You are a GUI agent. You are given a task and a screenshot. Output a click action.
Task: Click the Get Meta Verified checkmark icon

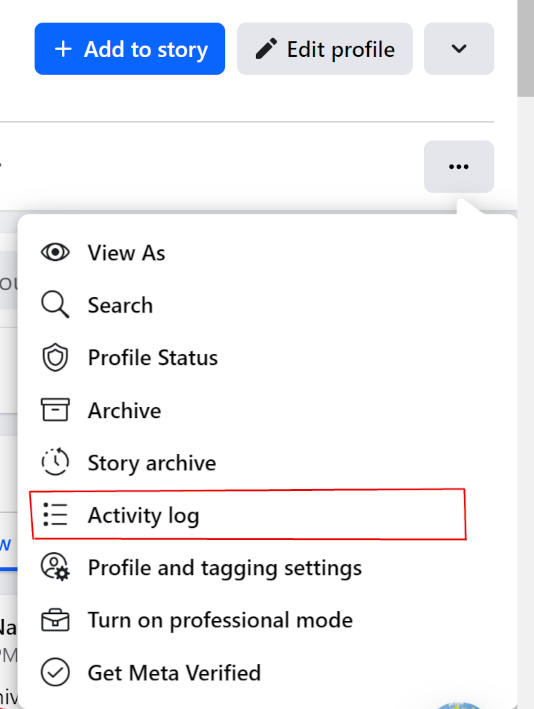point(55,672)
